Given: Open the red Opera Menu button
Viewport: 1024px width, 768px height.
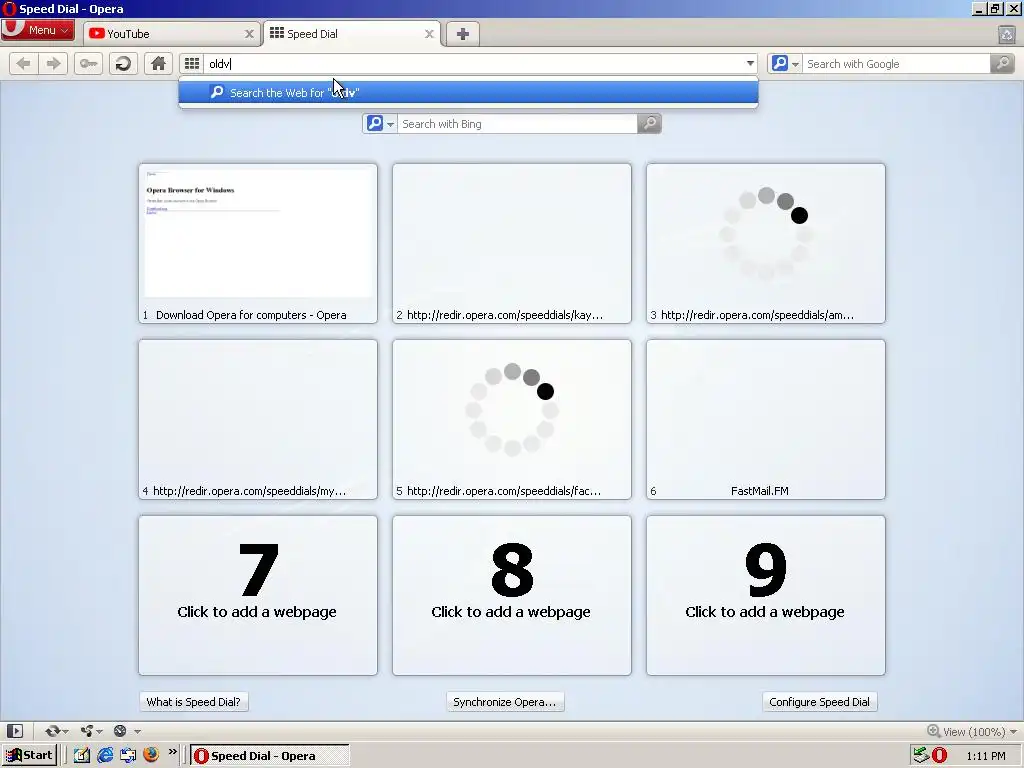Looking at the screenshot, I should [x=37, y=30].
